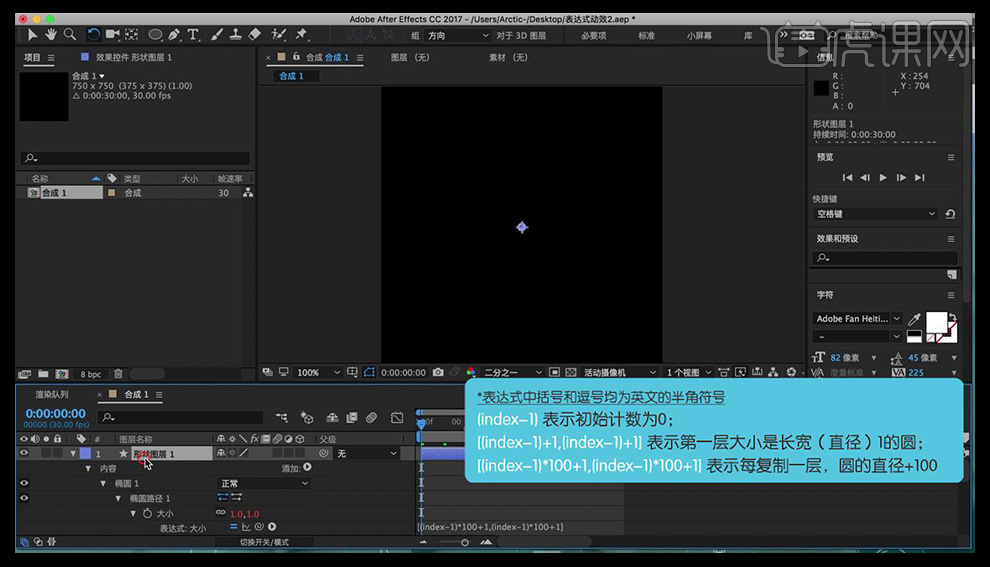The width and height of the screenshot is (990, 567).
Task: Select the Eraser tool
Action: tap(254, 35)
